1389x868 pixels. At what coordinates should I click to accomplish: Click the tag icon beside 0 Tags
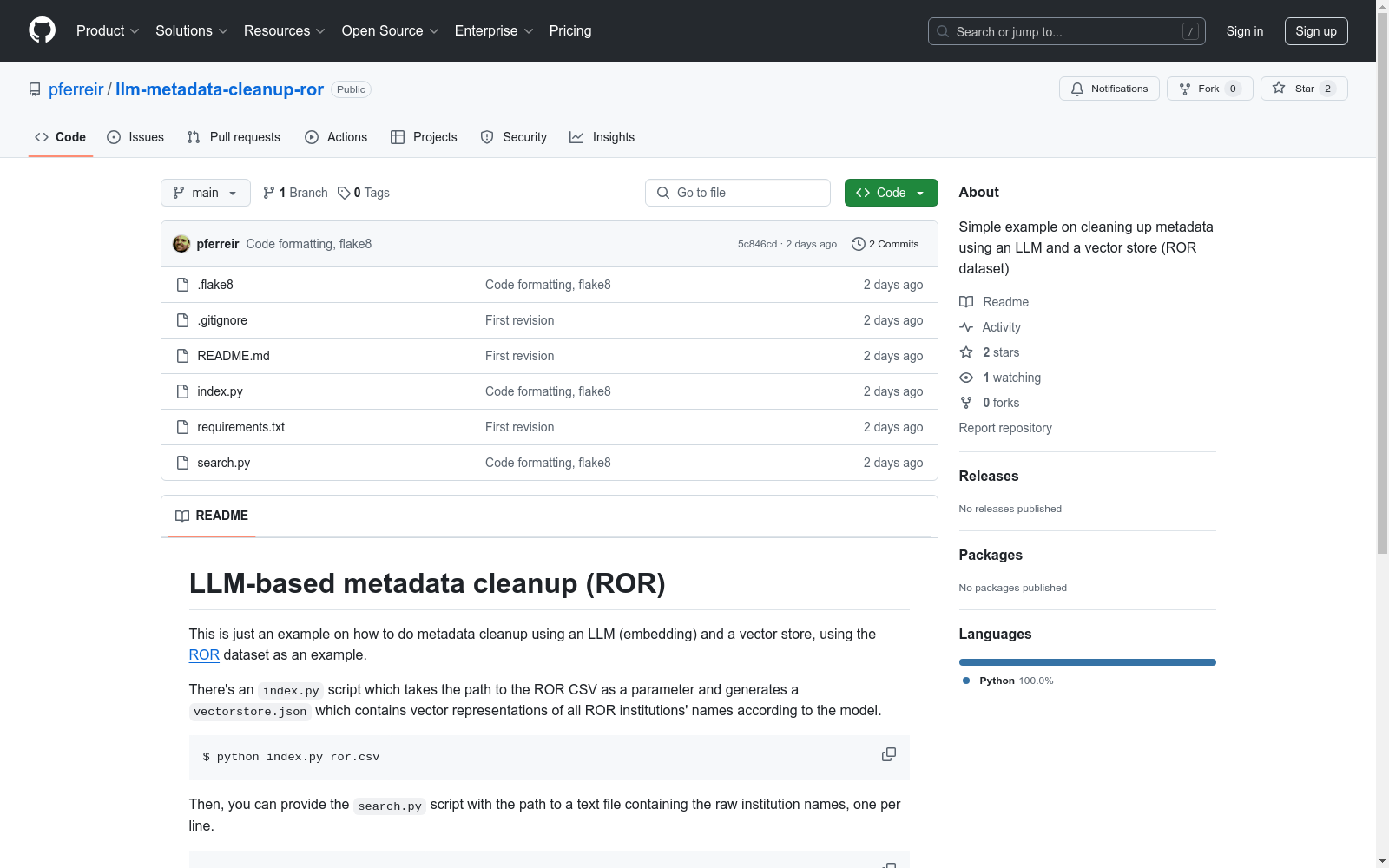pyautogui.click(x=344, y=193)
